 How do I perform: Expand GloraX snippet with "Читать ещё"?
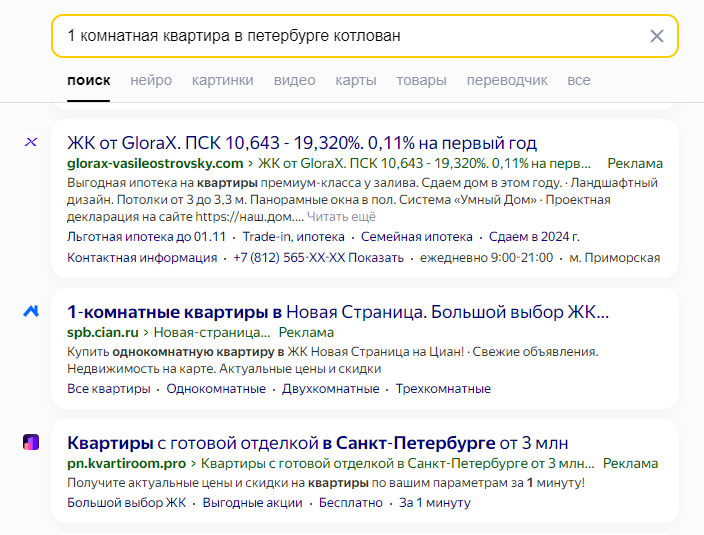tap(341, 217)
